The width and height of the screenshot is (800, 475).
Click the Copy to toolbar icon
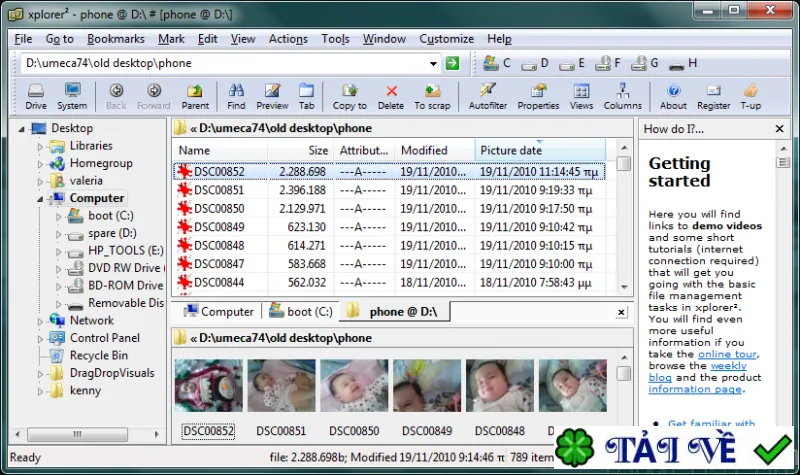[349, 96]
